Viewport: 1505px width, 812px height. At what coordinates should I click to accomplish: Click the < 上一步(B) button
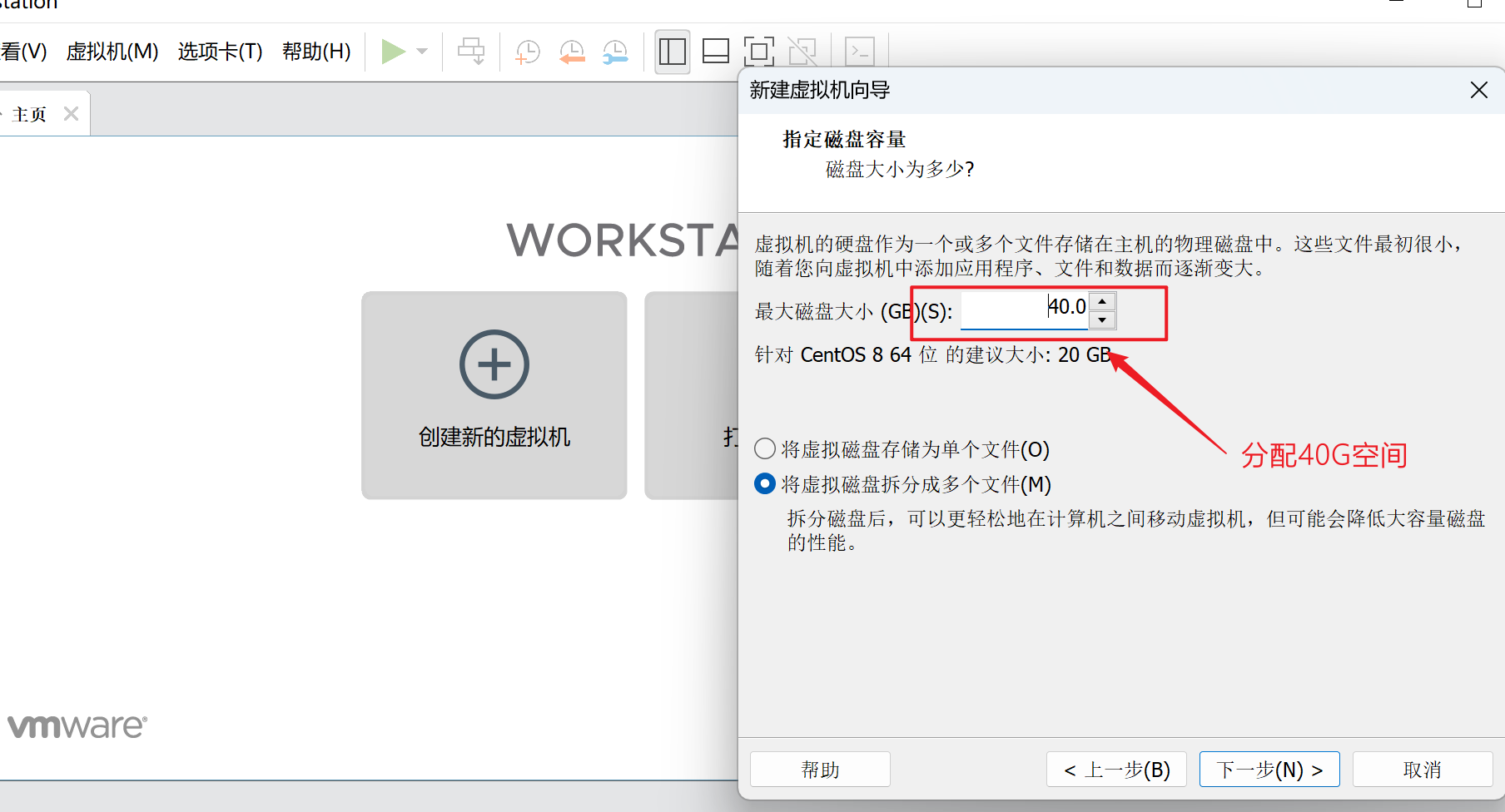(1116, 770)
